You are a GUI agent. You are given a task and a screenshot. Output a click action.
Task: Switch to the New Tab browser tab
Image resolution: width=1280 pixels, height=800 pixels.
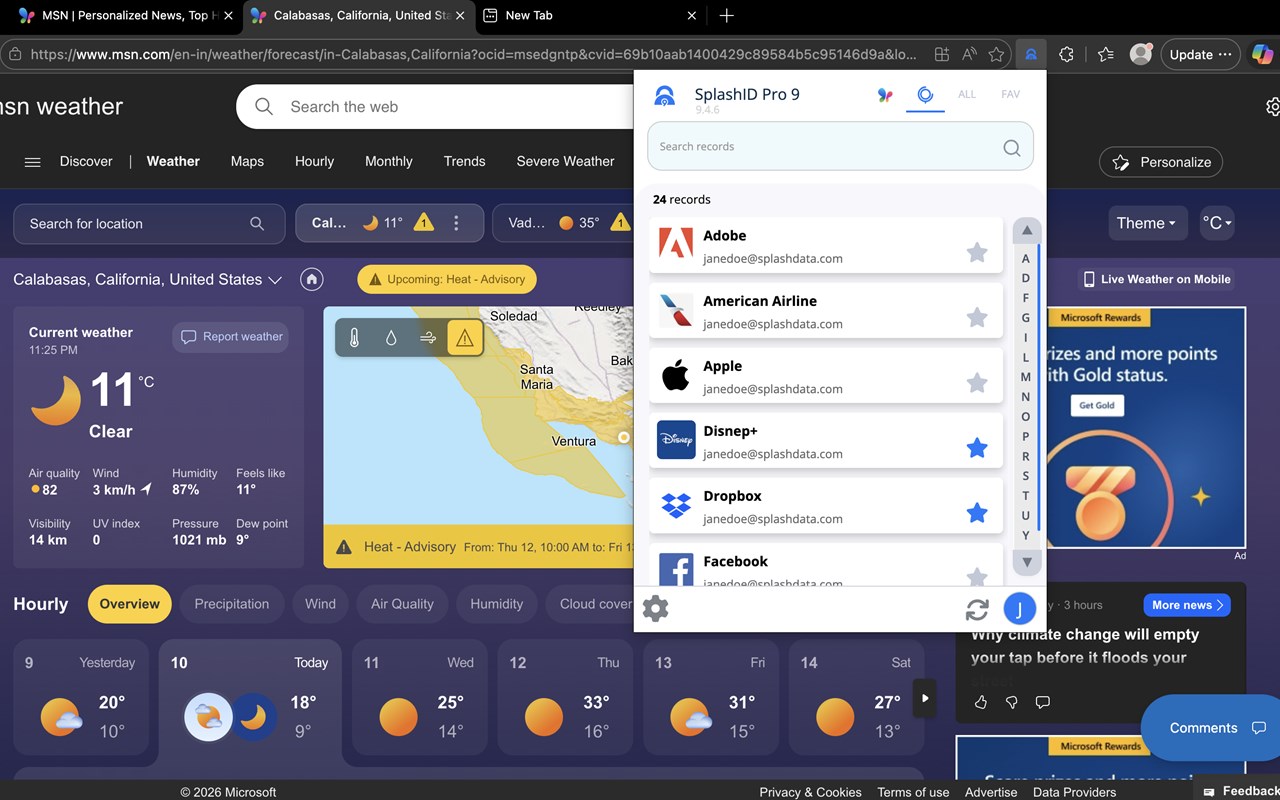pyautogui.click(x=590, y=15)
